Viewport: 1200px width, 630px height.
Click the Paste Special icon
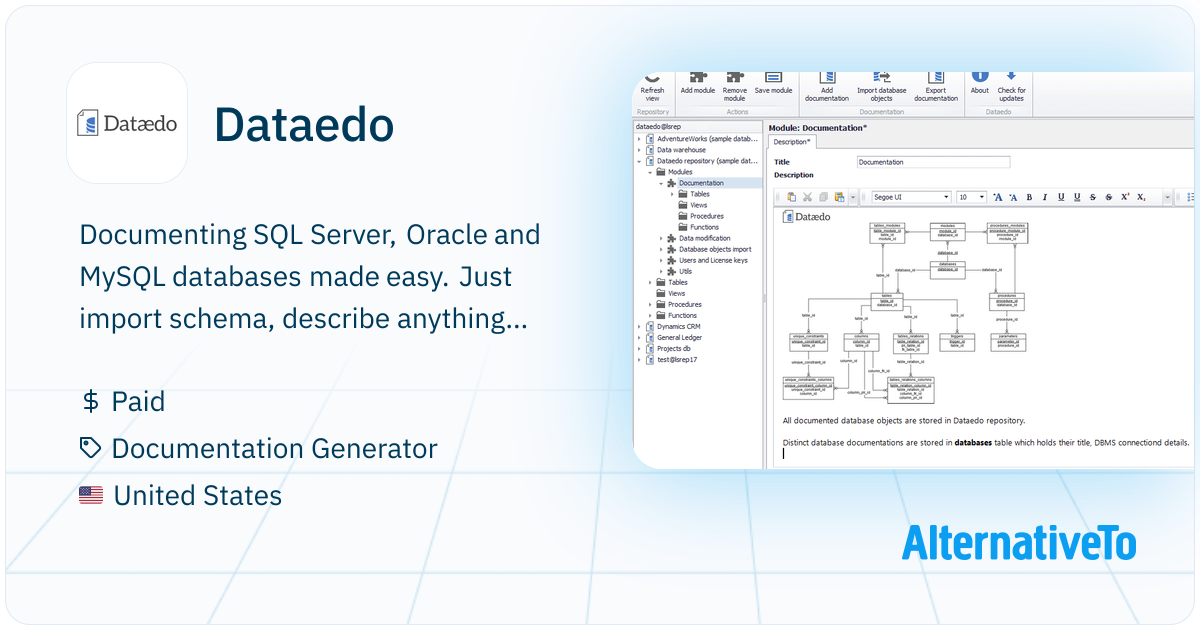tap(839, 197)
